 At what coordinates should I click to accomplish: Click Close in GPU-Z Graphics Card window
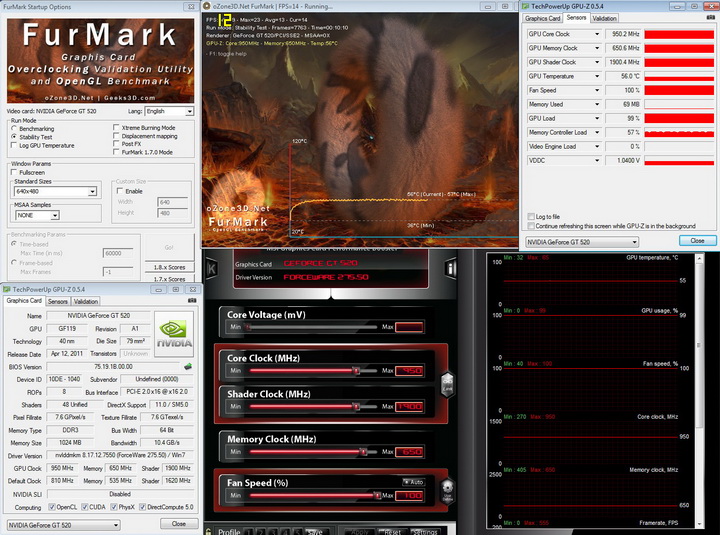[x=179, y=524]
